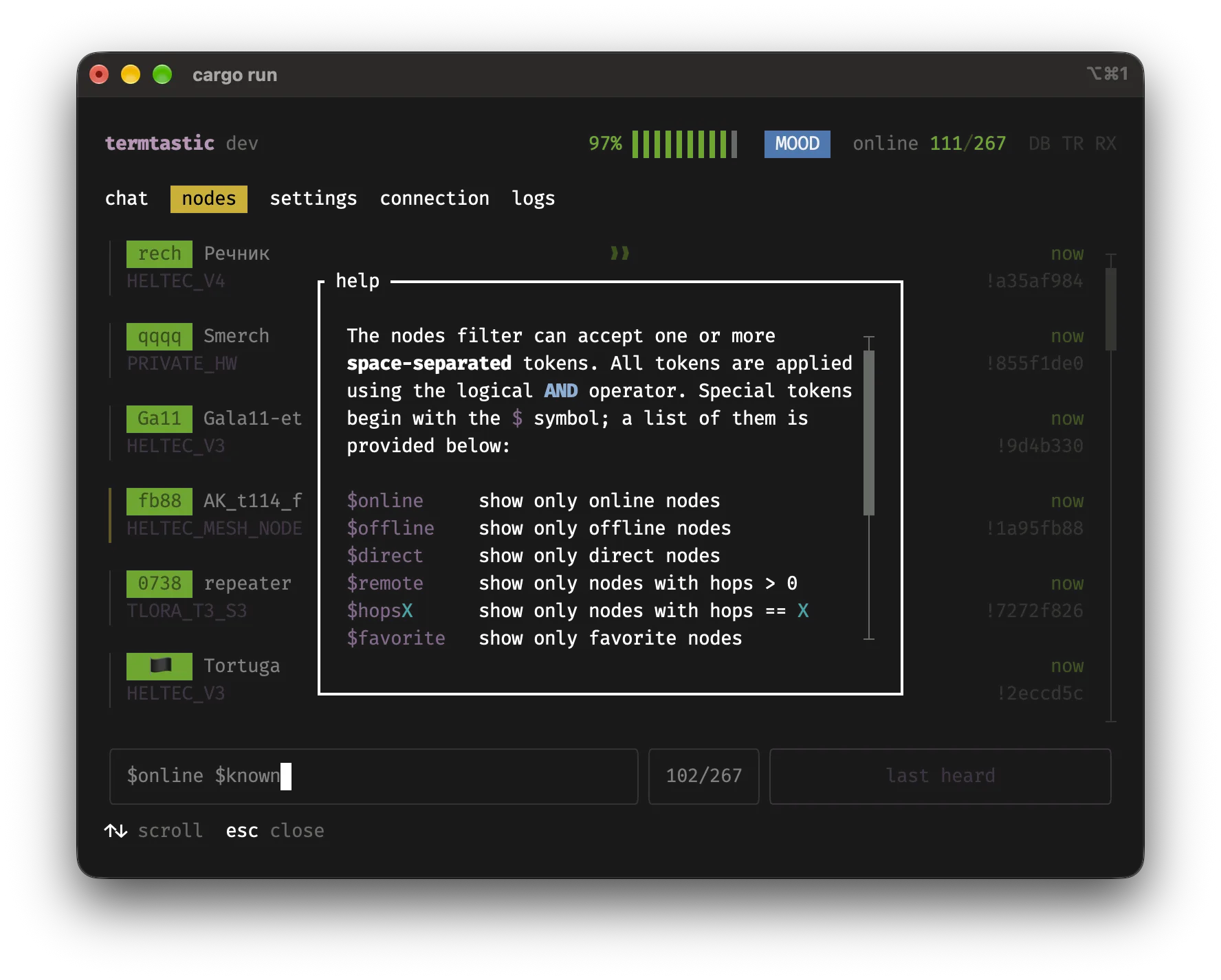Click the $hopsX token in help
The width and height of the screenshot is (1221, 980).
[x=379, y=611]
